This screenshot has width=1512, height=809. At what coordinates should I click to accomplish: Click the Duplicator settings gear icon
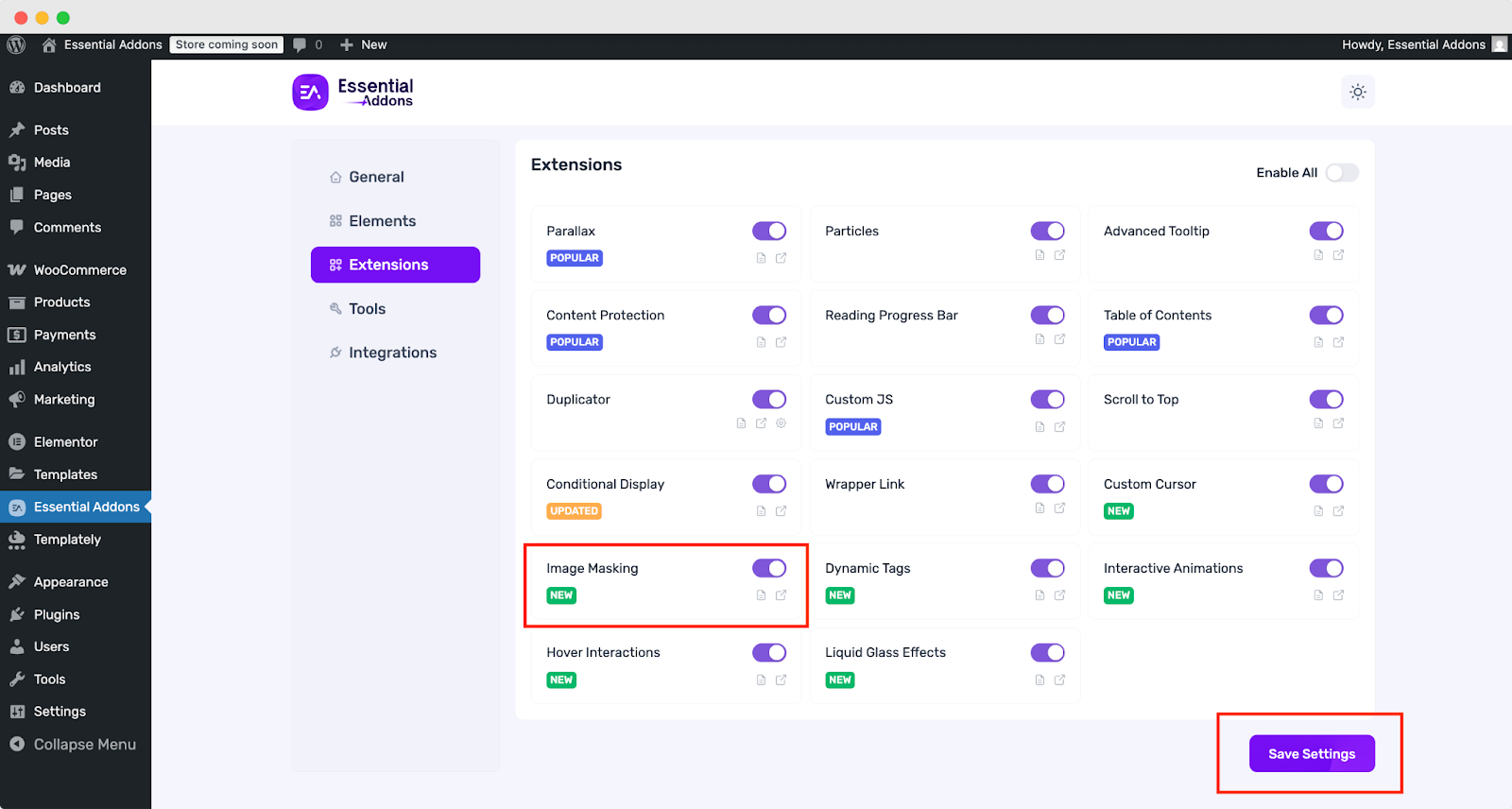(782, 423)
